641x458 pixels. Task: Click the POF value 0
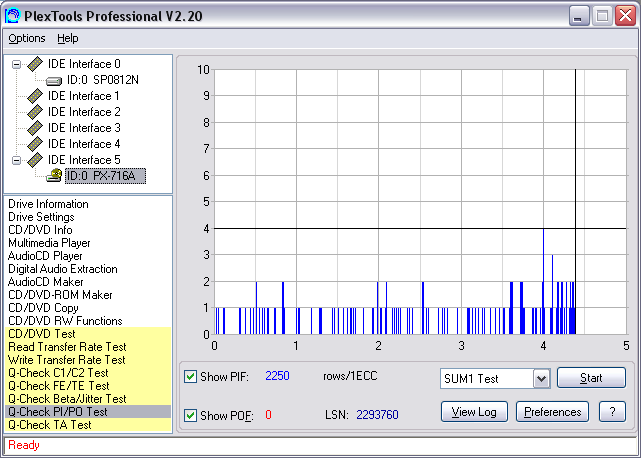[x=268, y=415]
